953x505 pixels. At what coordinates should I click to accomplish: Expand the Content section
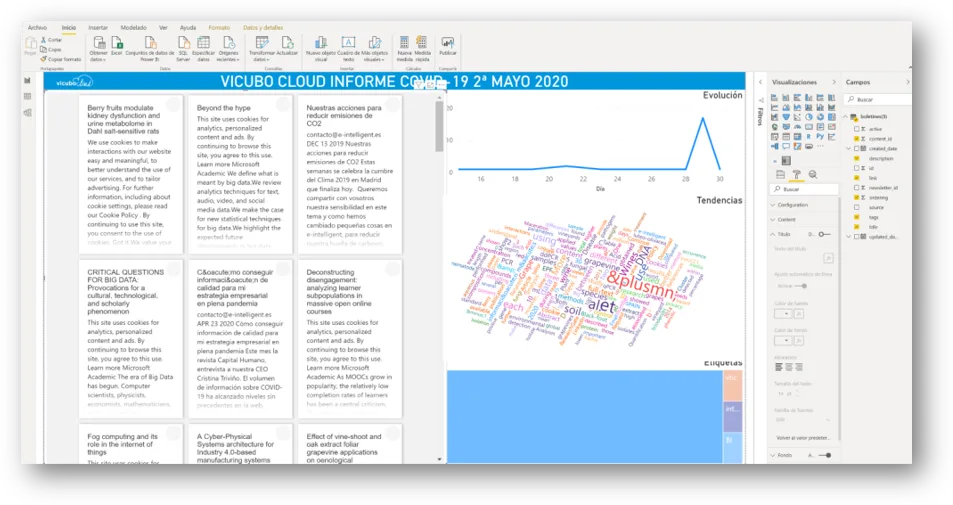pyautogui.click(x=773, y=219)
